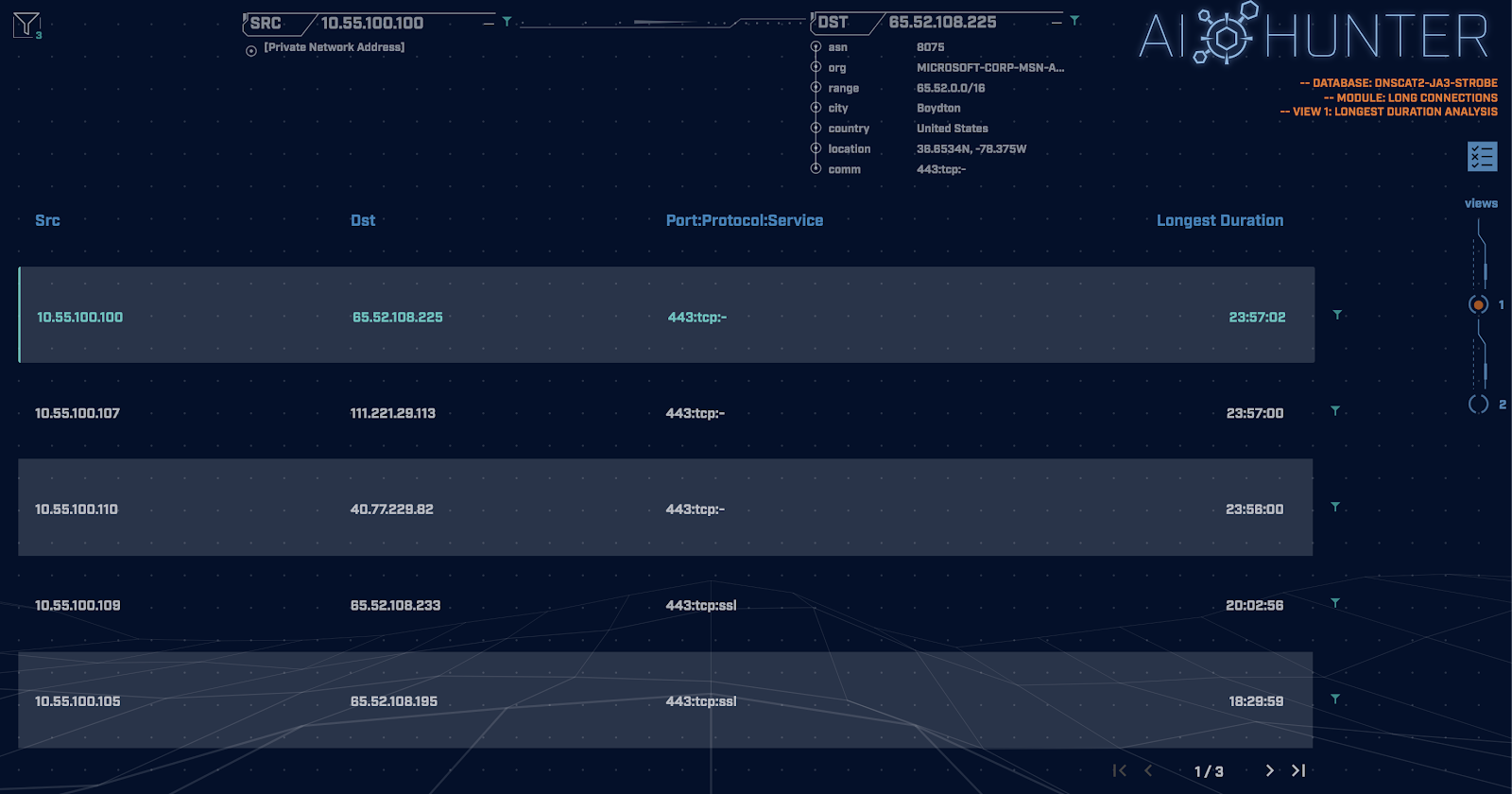Click destination 65.52.108.225 in the table
The image size is (1512, 794).
click(x=398, y=318)
